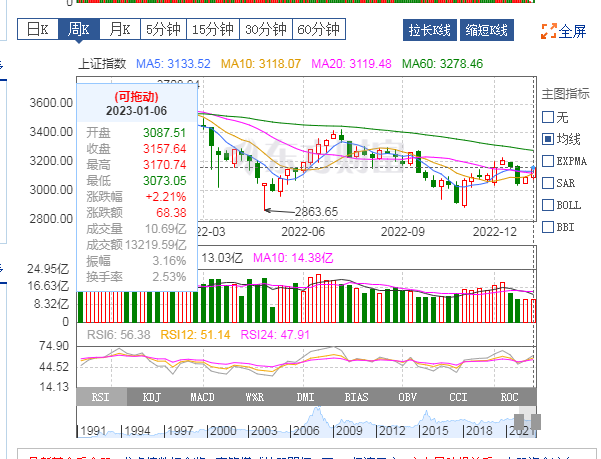601x459 pixels.
Task: Click the MA10: 3118.07 legend label
Action: pos(261,64)
